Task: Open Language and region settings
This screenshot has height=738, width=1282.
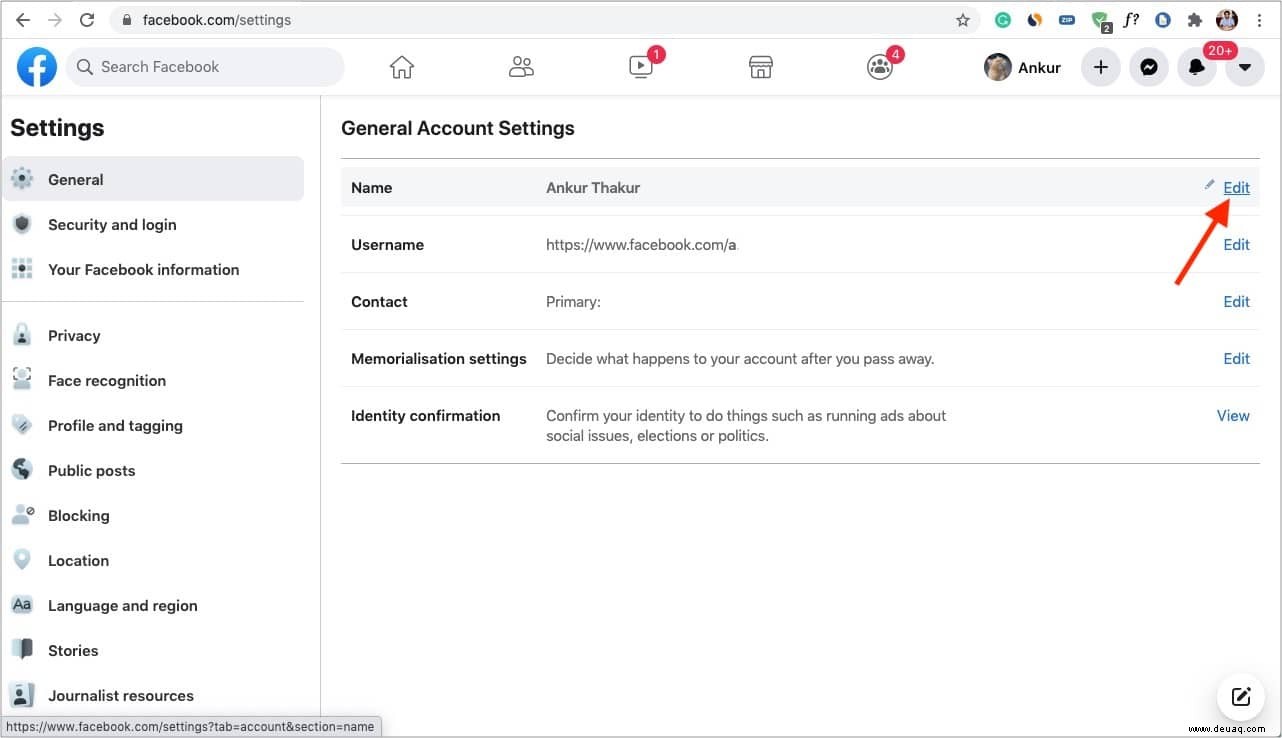Action: pos(153,605)
